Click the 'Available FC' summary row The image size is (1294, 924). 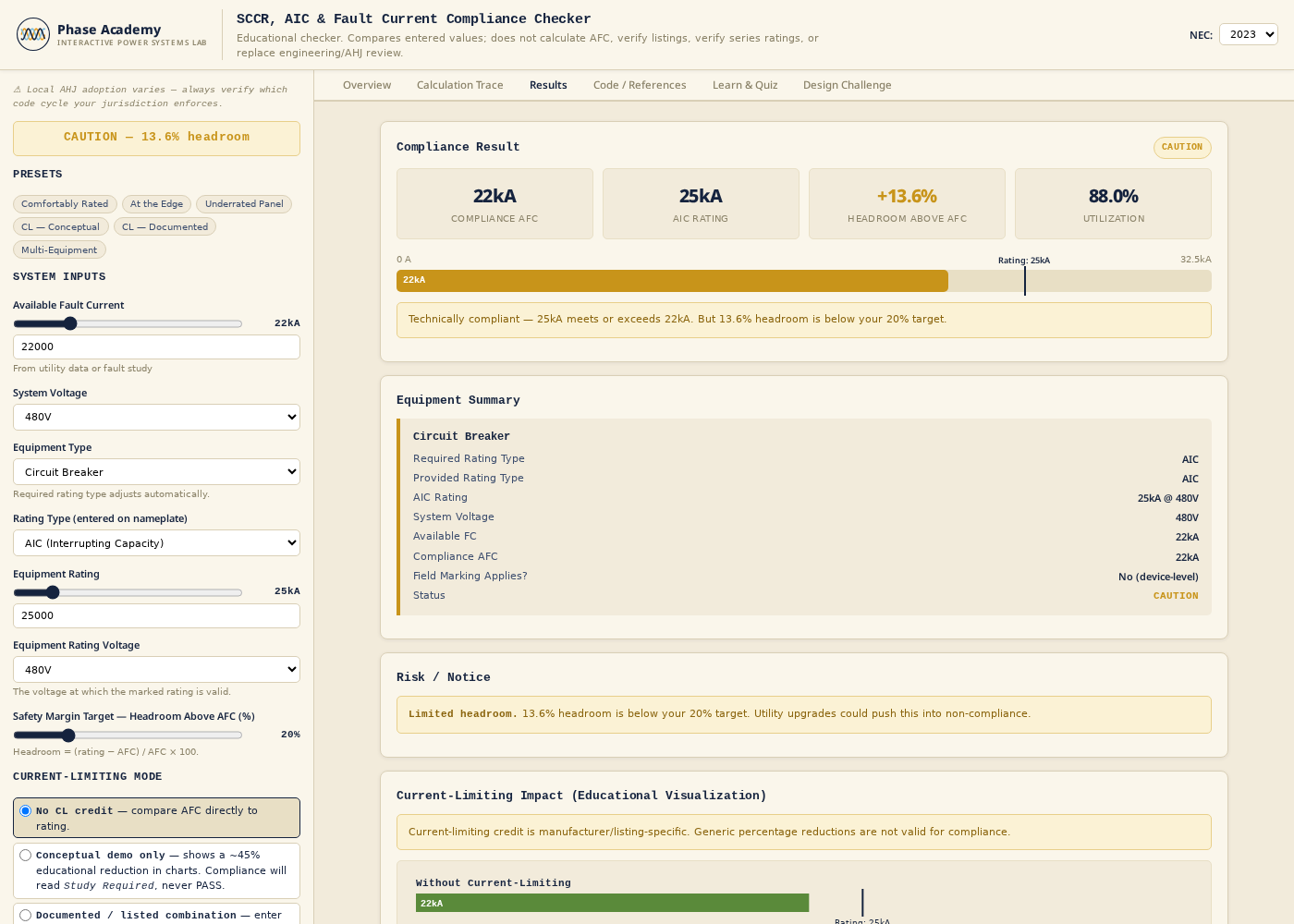(x=805, y=537)
